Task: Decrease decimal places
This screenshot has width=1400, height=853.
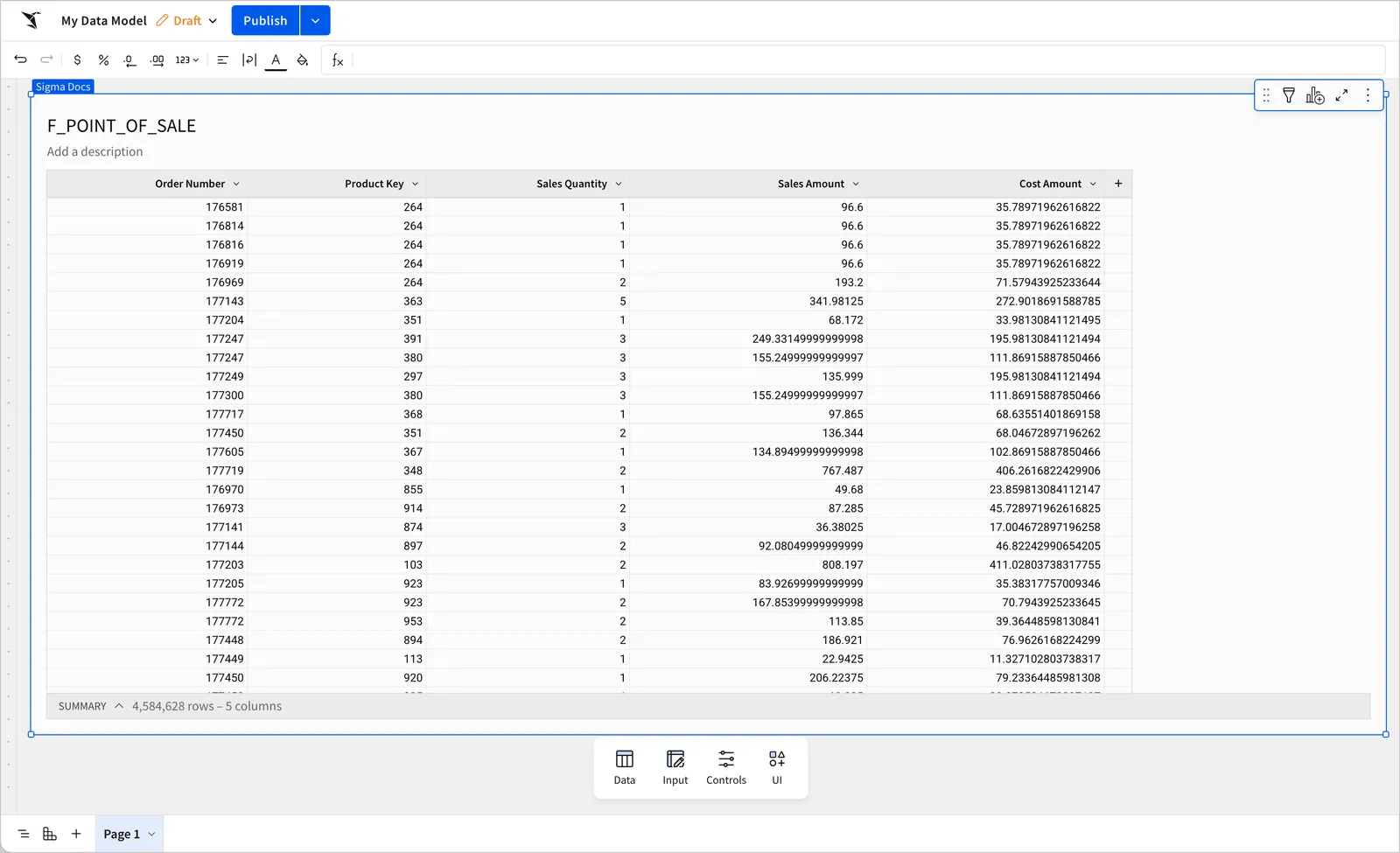Action: click(x=130, y=59)
